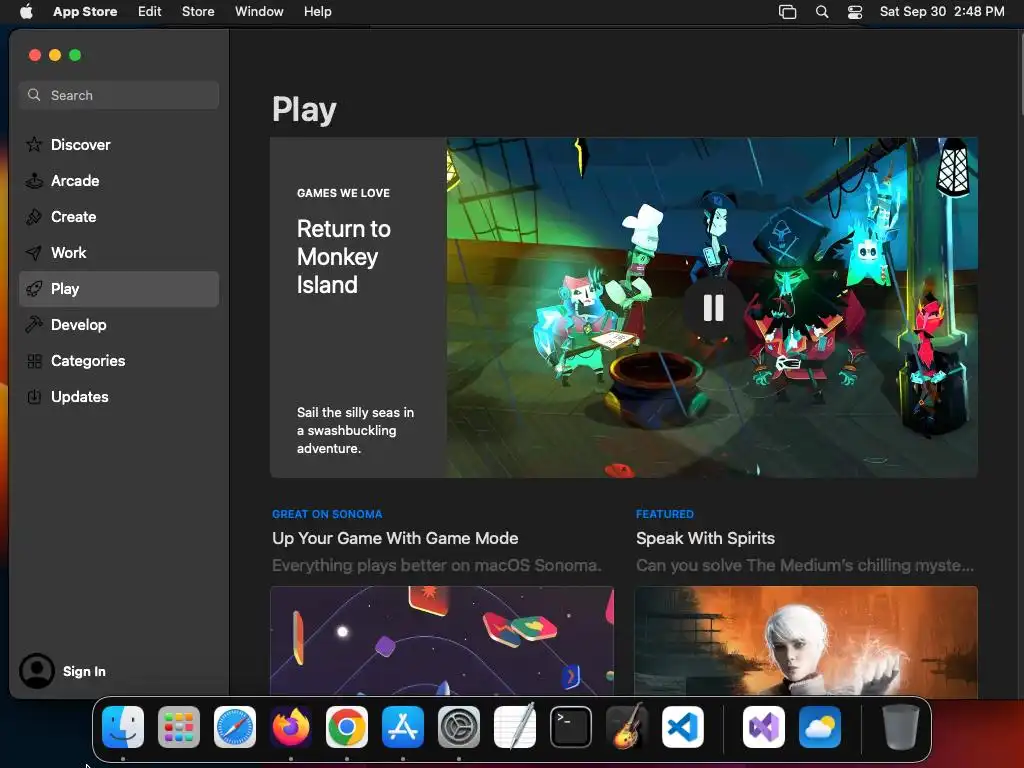
Task: Open the Discover section star icon
Action: point(34,144)
